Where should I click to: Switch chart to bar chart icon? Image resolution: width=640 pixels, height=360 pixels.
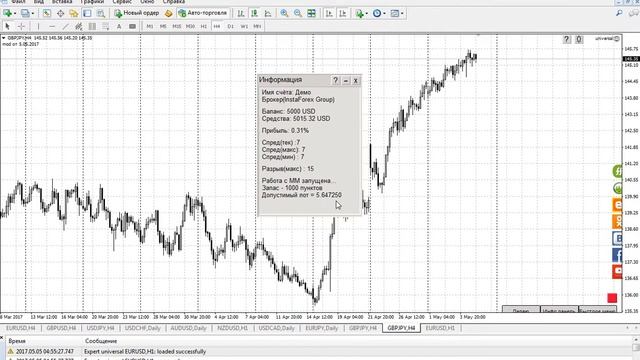point(241,13)
